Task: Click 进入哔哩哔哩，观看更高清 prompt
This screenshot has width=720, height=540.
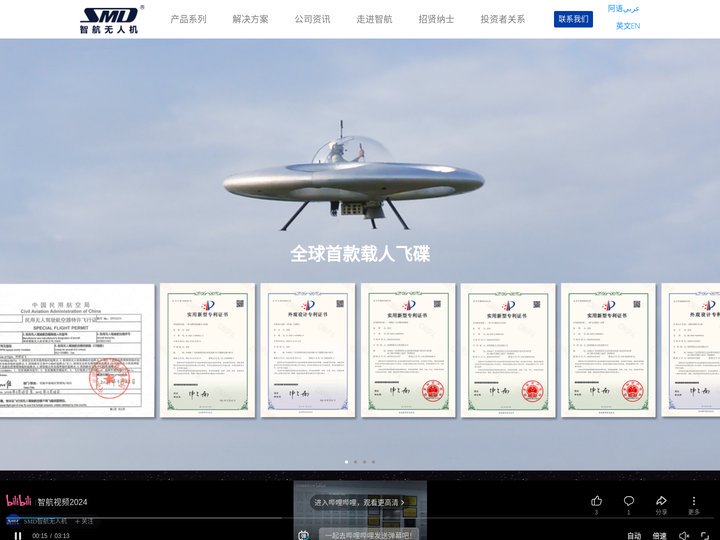Action: point(360,502)
